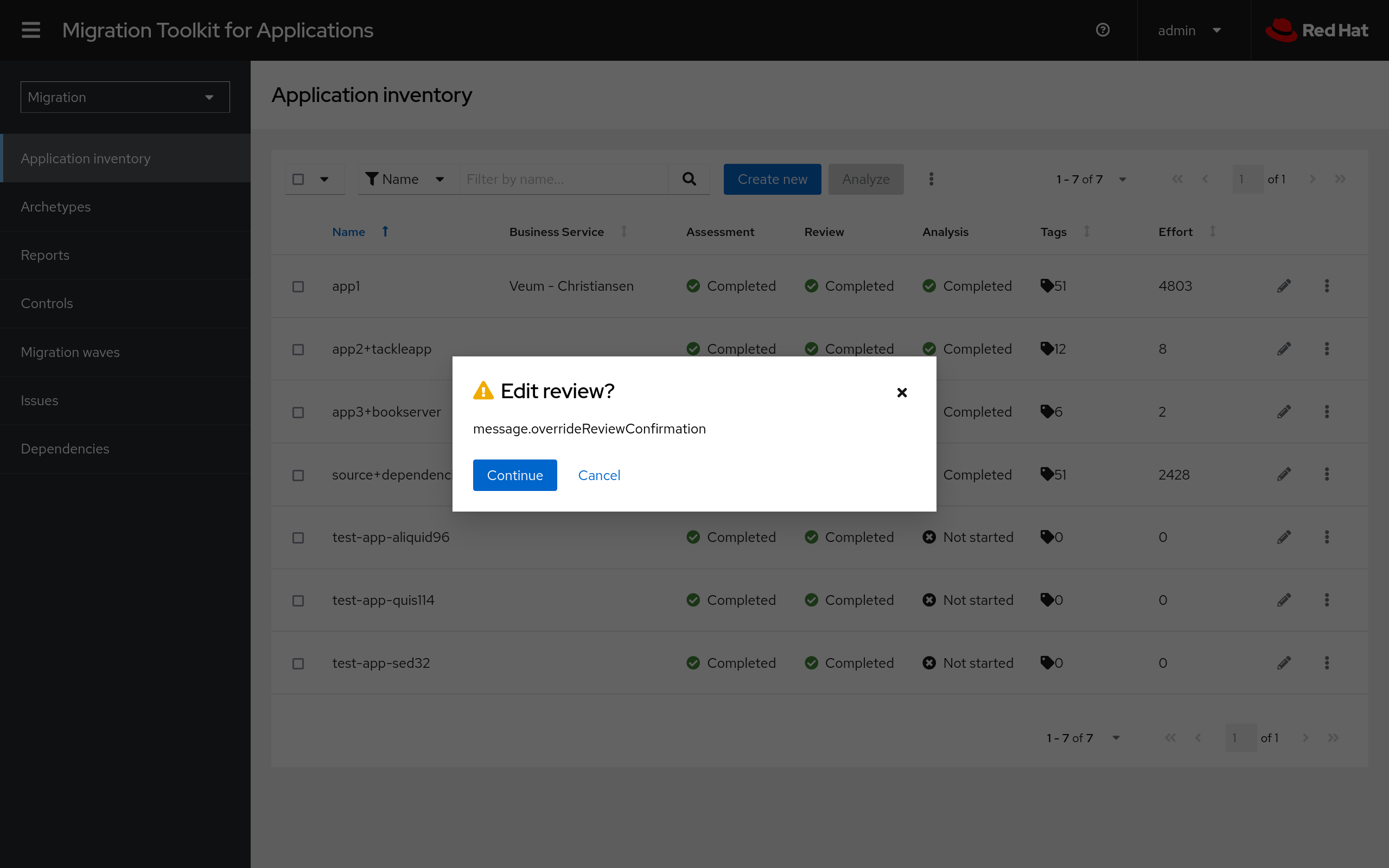Open the help question mark icon
Image resolution: width=1389 pixels, height=868 pixels.
point(1102,30)
